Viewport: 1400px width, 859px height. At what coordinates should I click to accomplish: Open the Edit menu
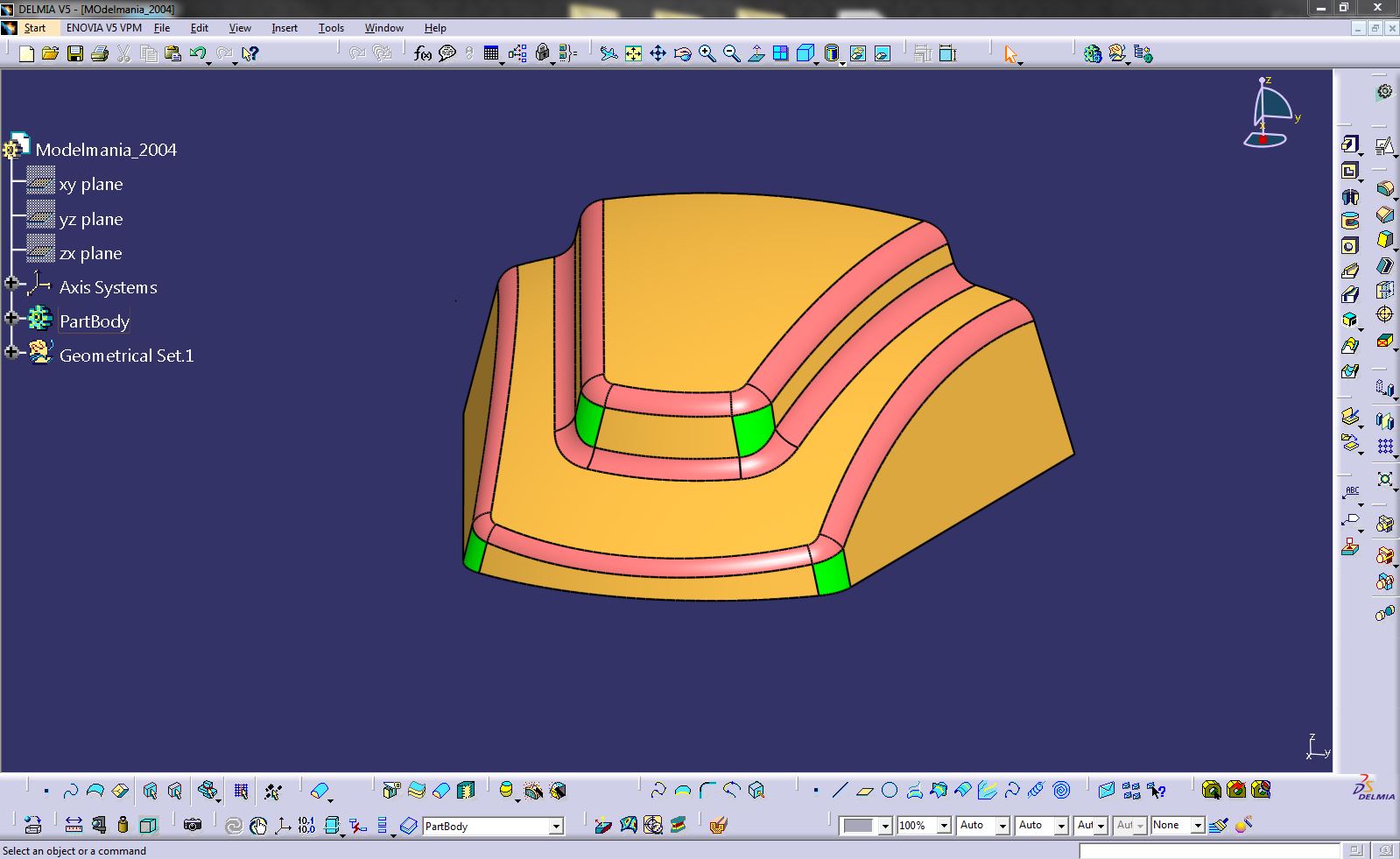click(200, 28)
